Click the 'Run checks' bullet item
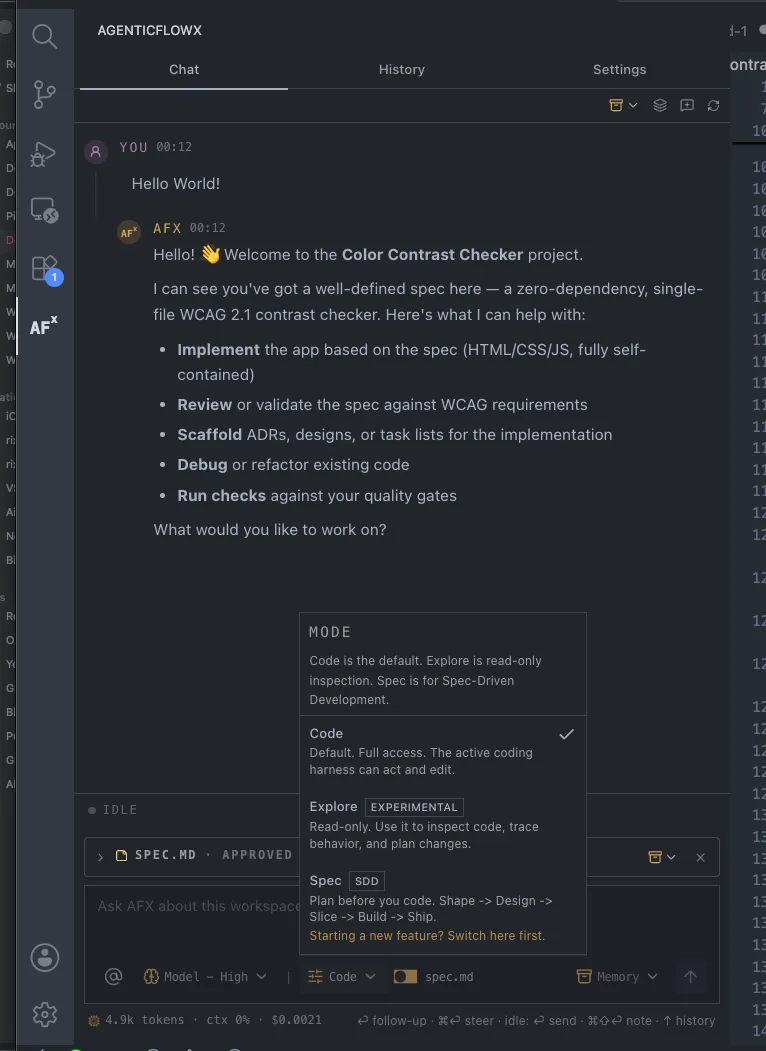 (317, 496)
